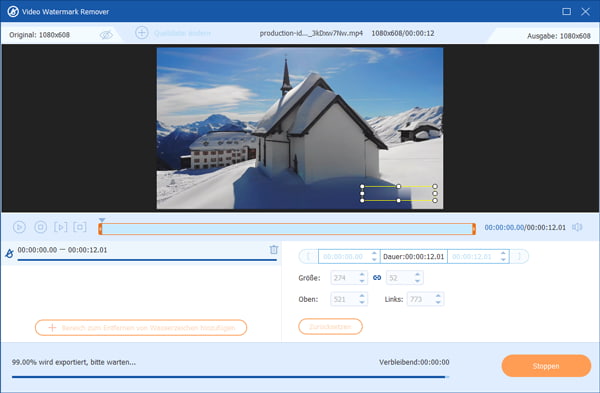Decrease the Links position stepper
This screenshot has height=393, width=600.
tap(438, 302)
